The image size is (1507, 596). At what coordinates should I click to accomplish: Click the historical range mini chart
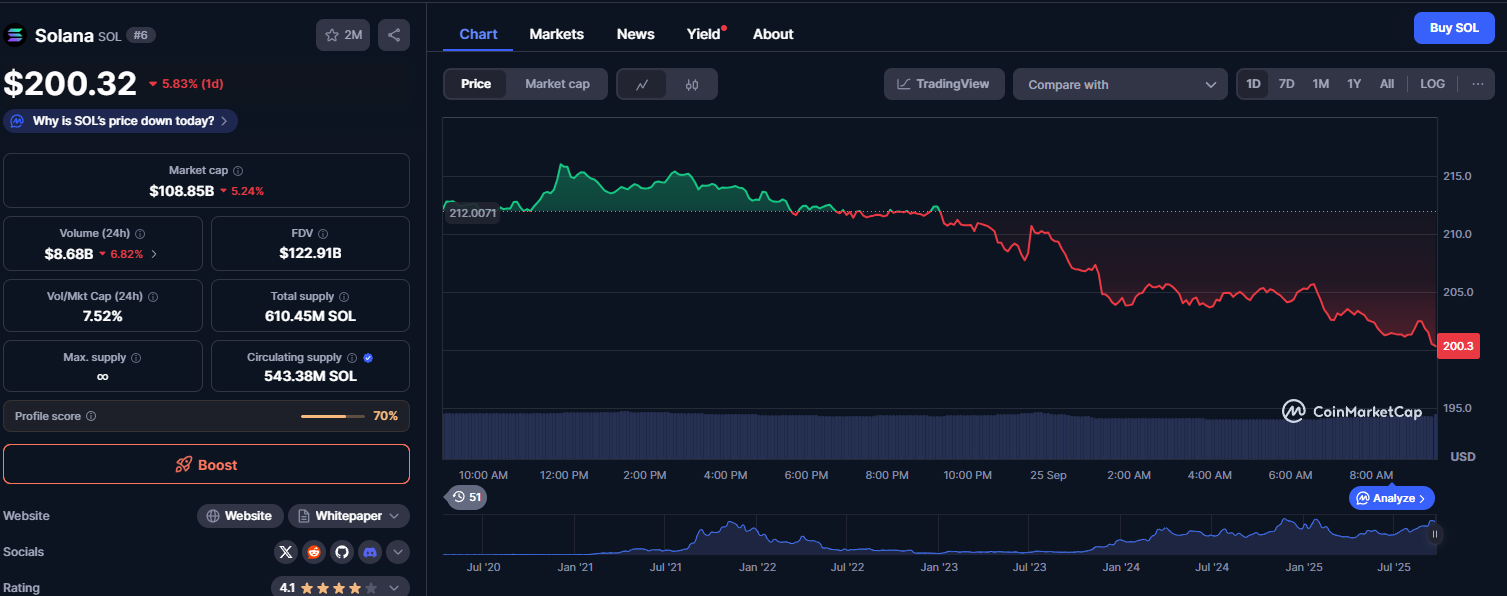[940, 535]
